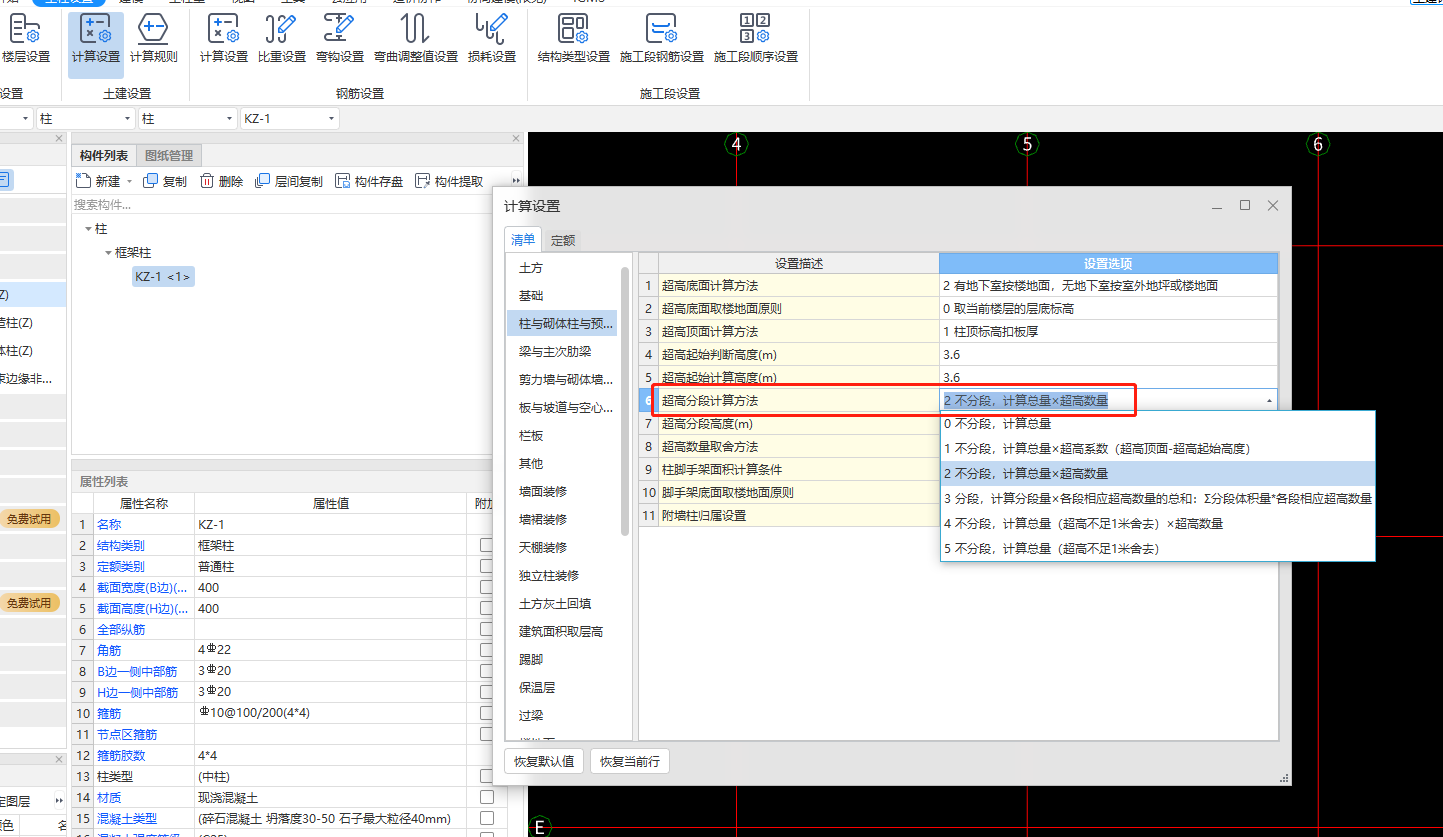Click the 恢复当前行 button

click(x=629, y=761)
